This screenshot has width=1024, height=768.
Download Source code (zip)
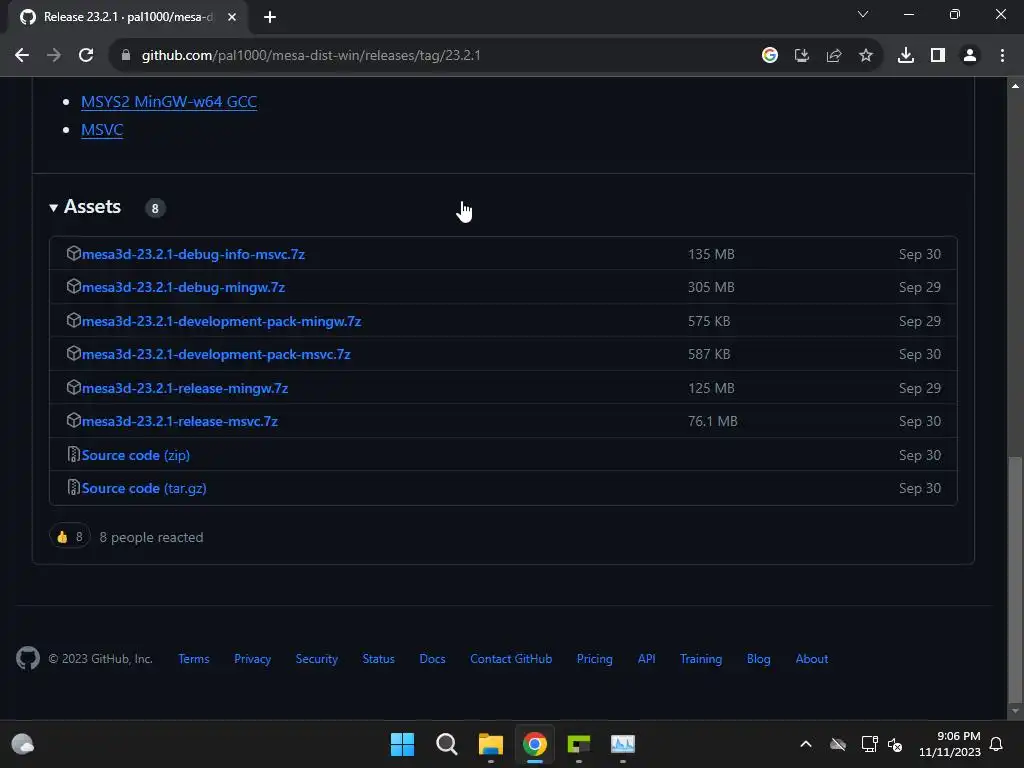(x=136, y=455)
